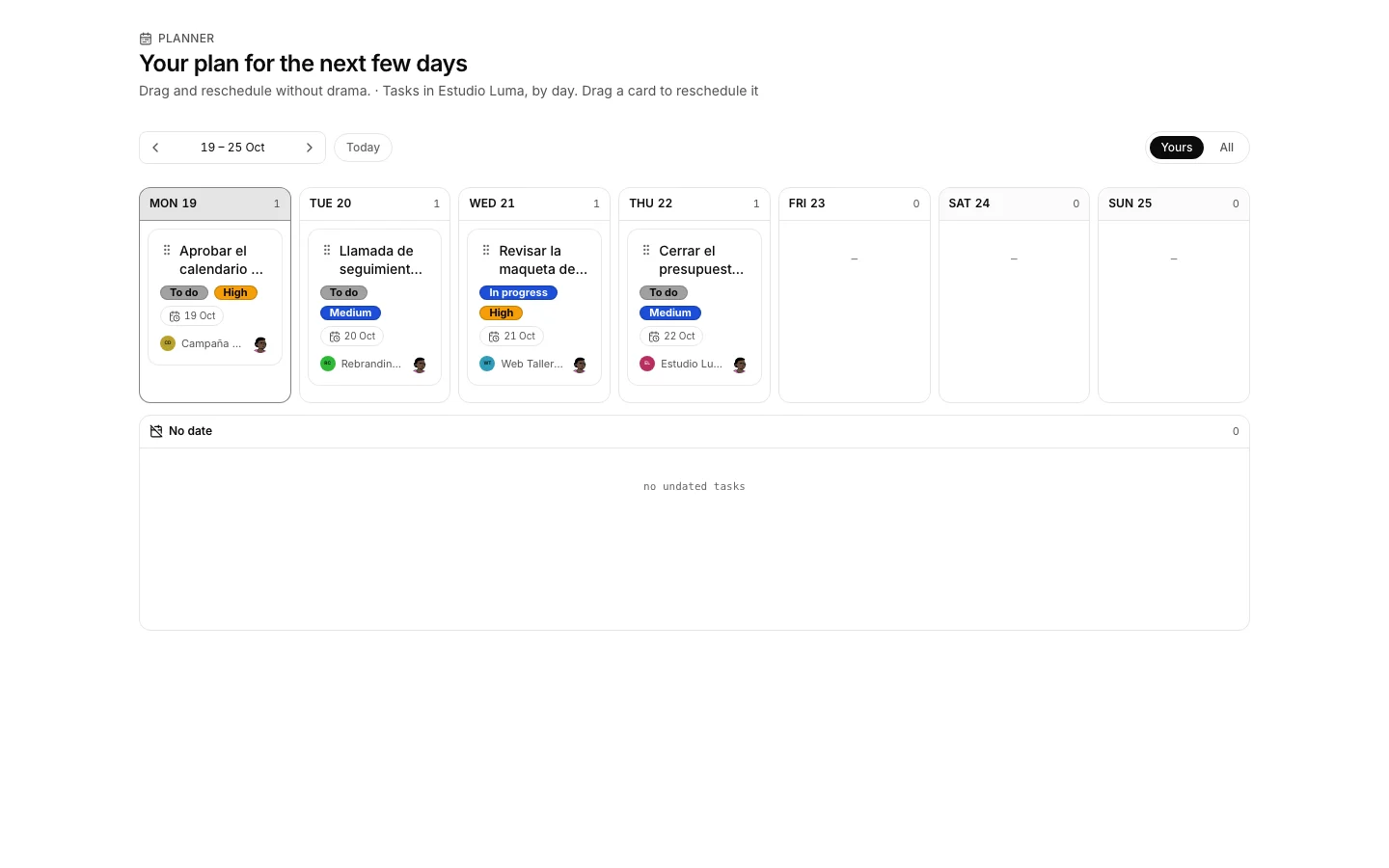This screenshot has height=868, width=1389.
Task: Advance to next week with right chevron
Action: (310, 148)
